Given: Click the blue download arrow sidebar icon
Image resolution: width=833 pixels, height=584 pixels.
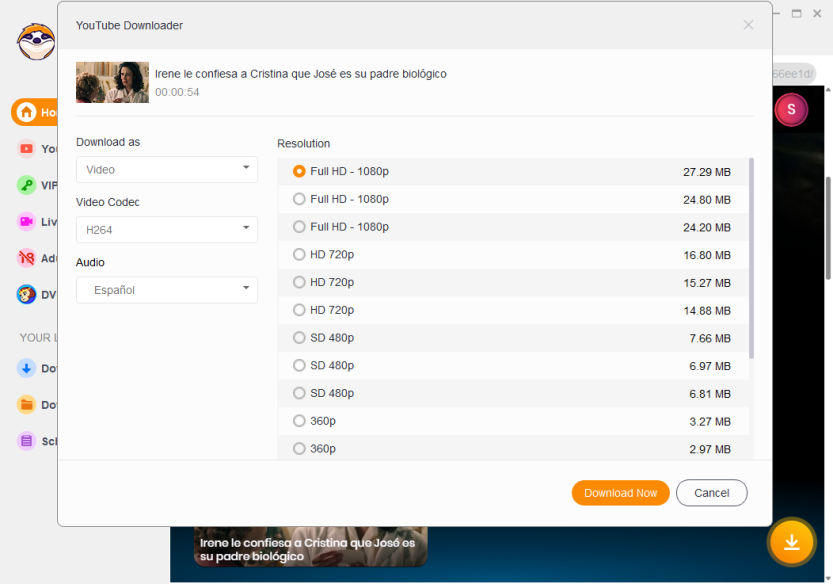Looking at the screenshot, I should tap(27, 368).
